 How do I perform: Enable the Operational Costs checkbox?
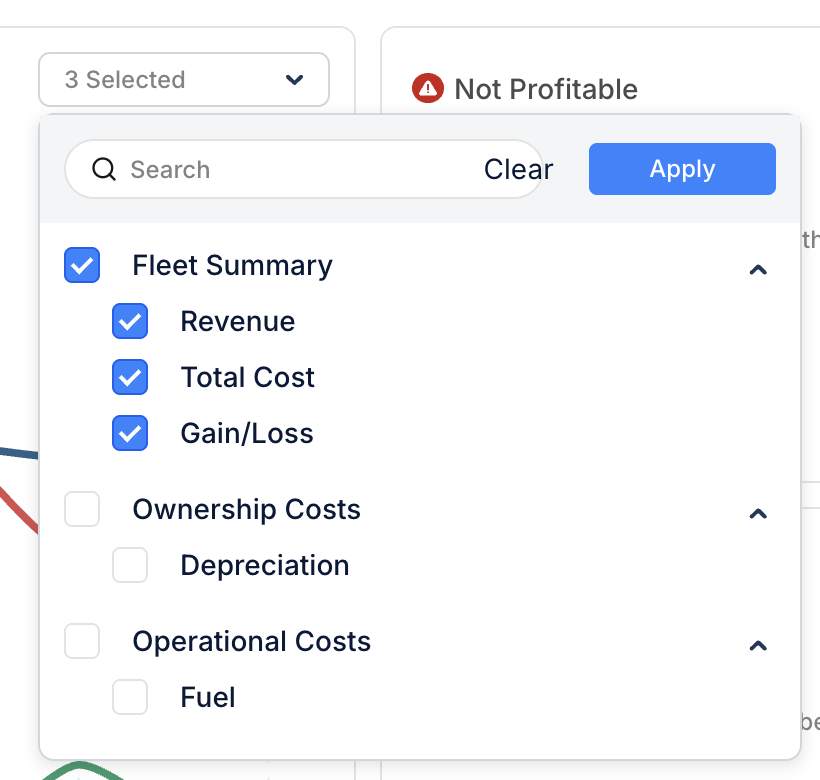click(82, 641)
